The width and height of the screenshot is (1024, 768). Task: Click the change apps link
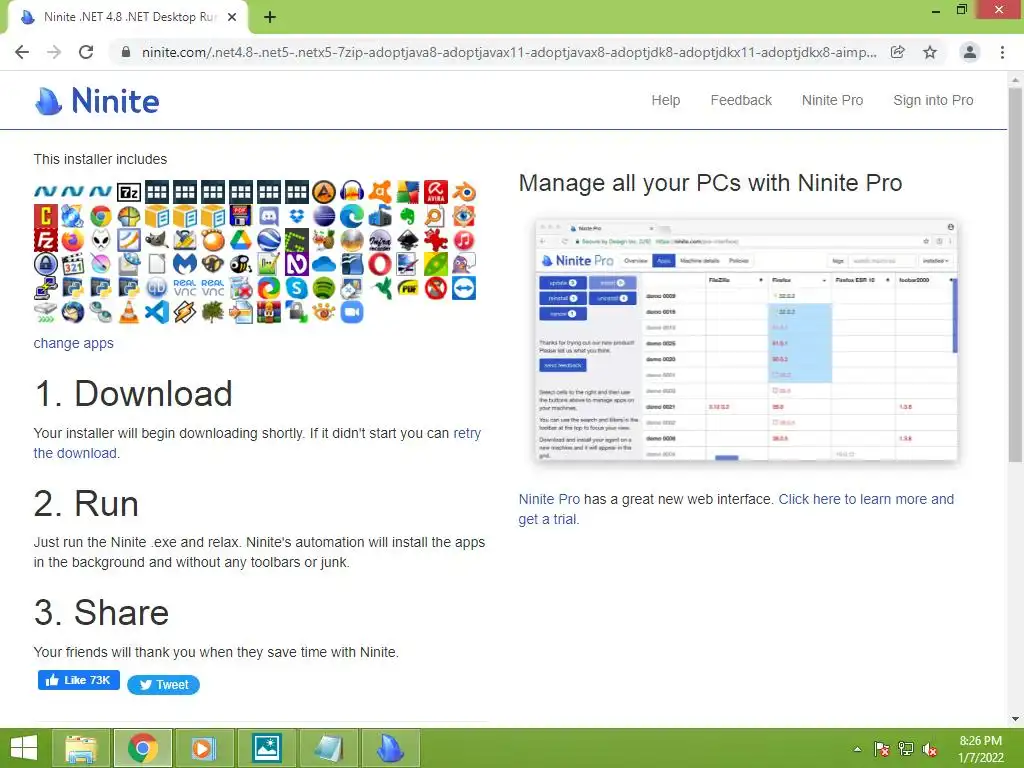(73, 344)
